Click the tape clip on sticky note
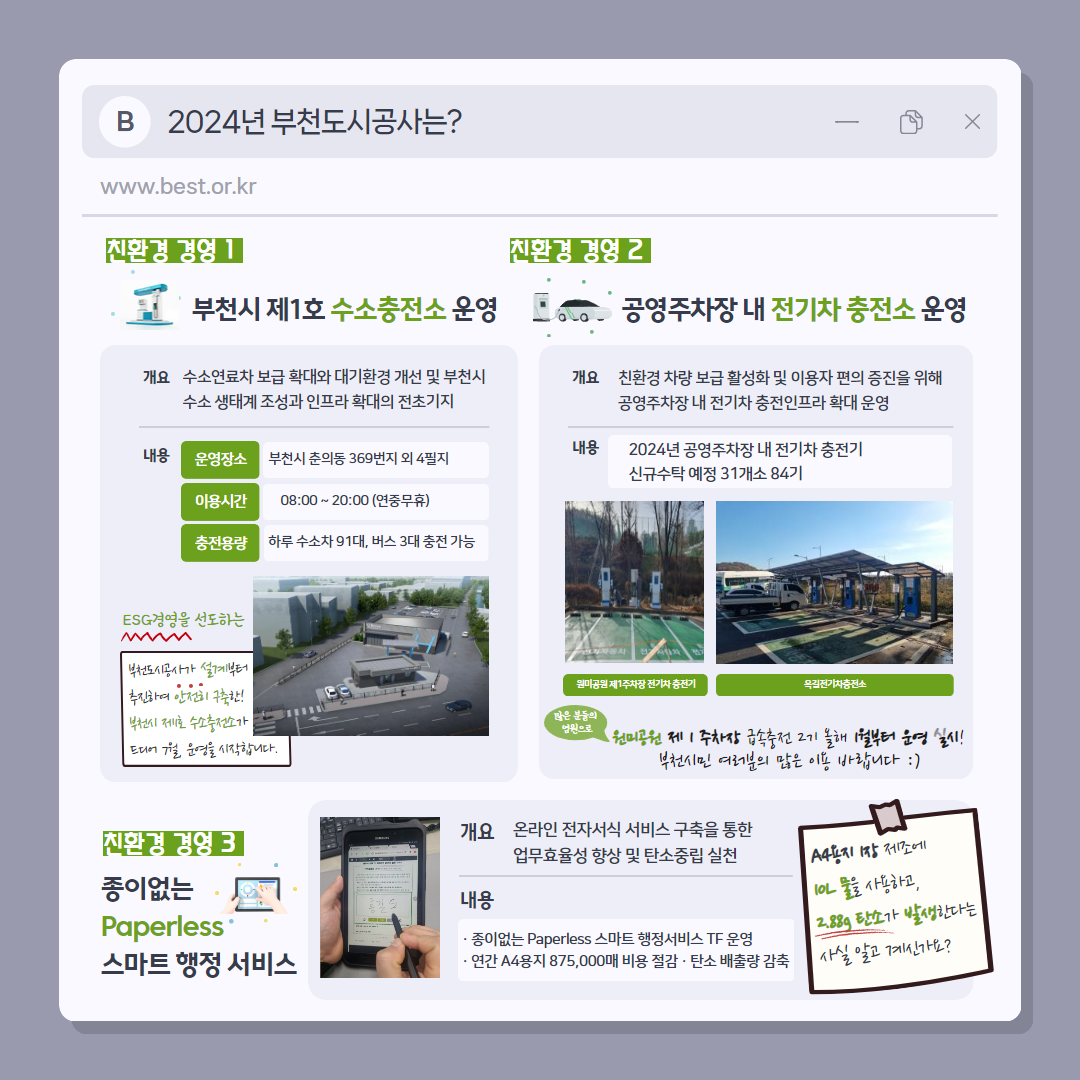The height and width of the screenshot is (1080, 1080). [x=886, y=816]
